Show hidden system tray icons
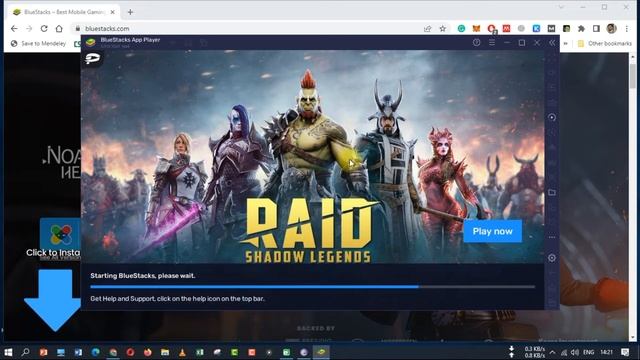The height and width of the screenshot is (360, 640). (552, 352)
